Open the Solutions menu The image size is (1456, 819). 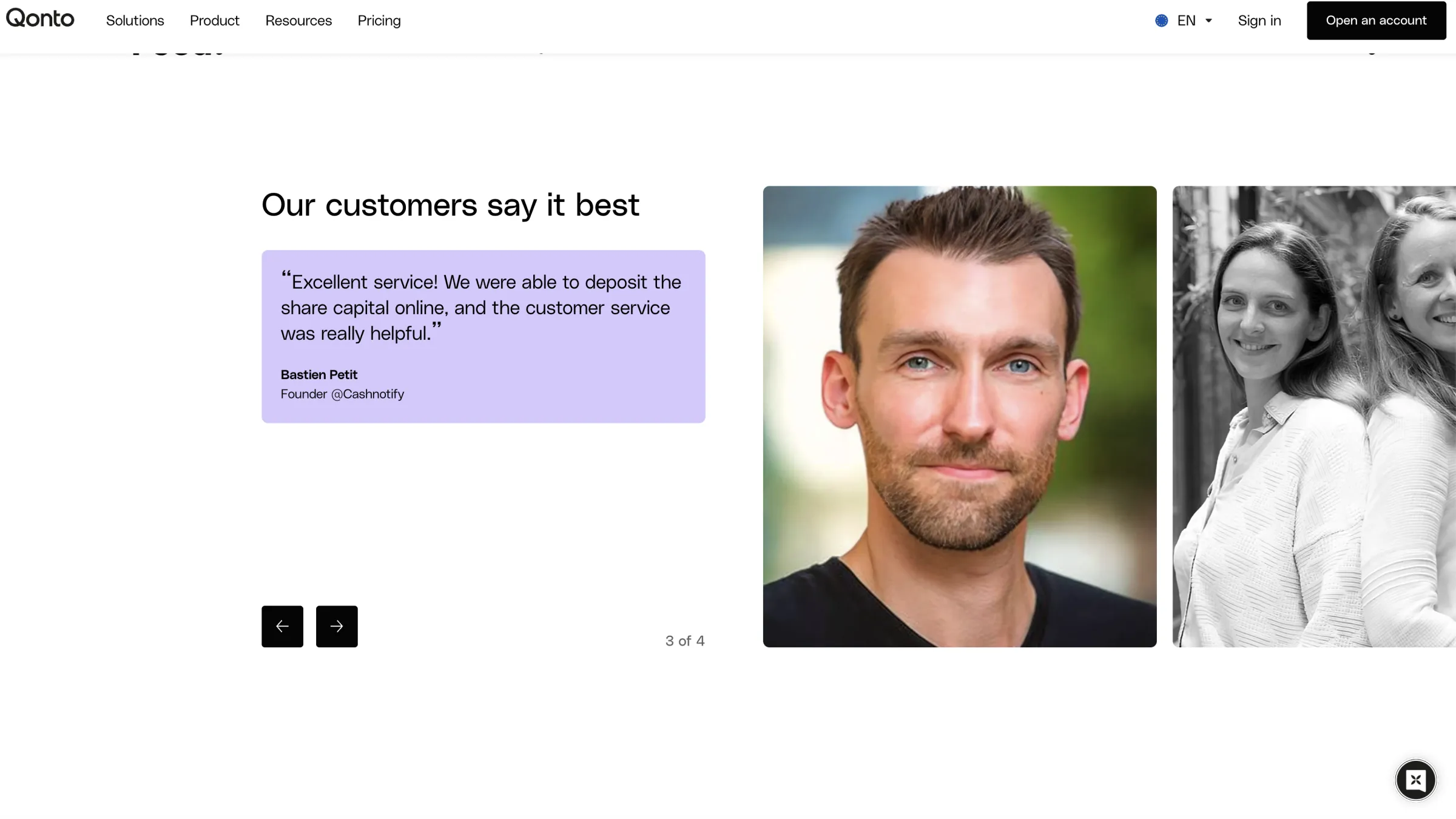(135, 21)
